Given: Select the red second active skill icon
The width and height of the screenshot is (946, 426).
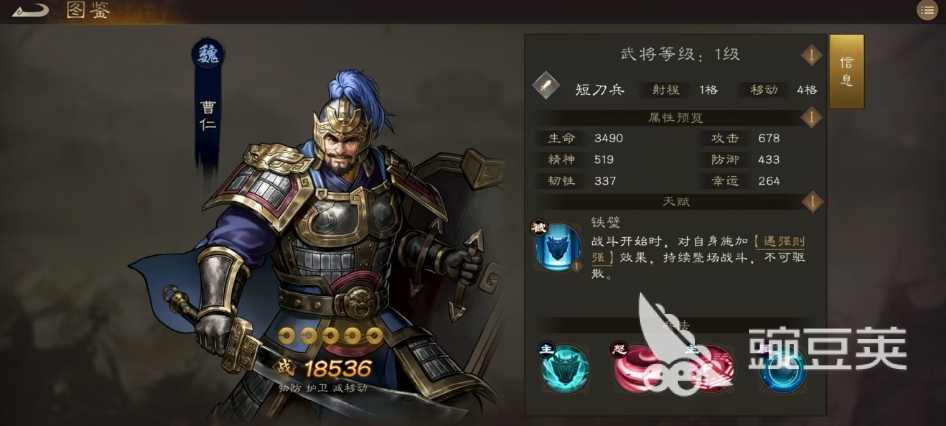Looking at the screenshot, I should click(711, 366).
